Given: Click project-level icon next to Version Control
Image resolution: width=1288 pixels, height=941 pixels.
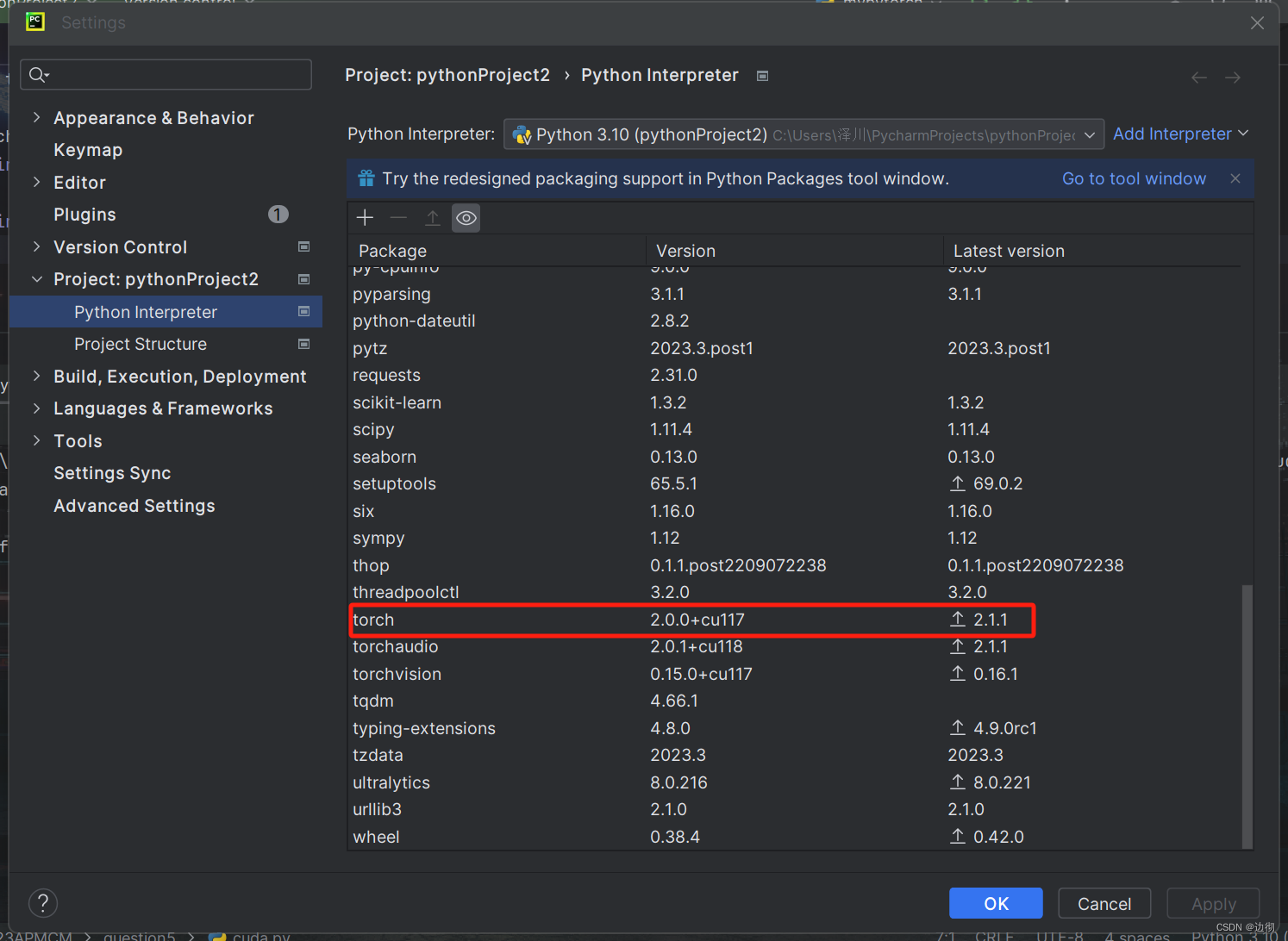Looking at the screenshot, I should click(303, 247).
